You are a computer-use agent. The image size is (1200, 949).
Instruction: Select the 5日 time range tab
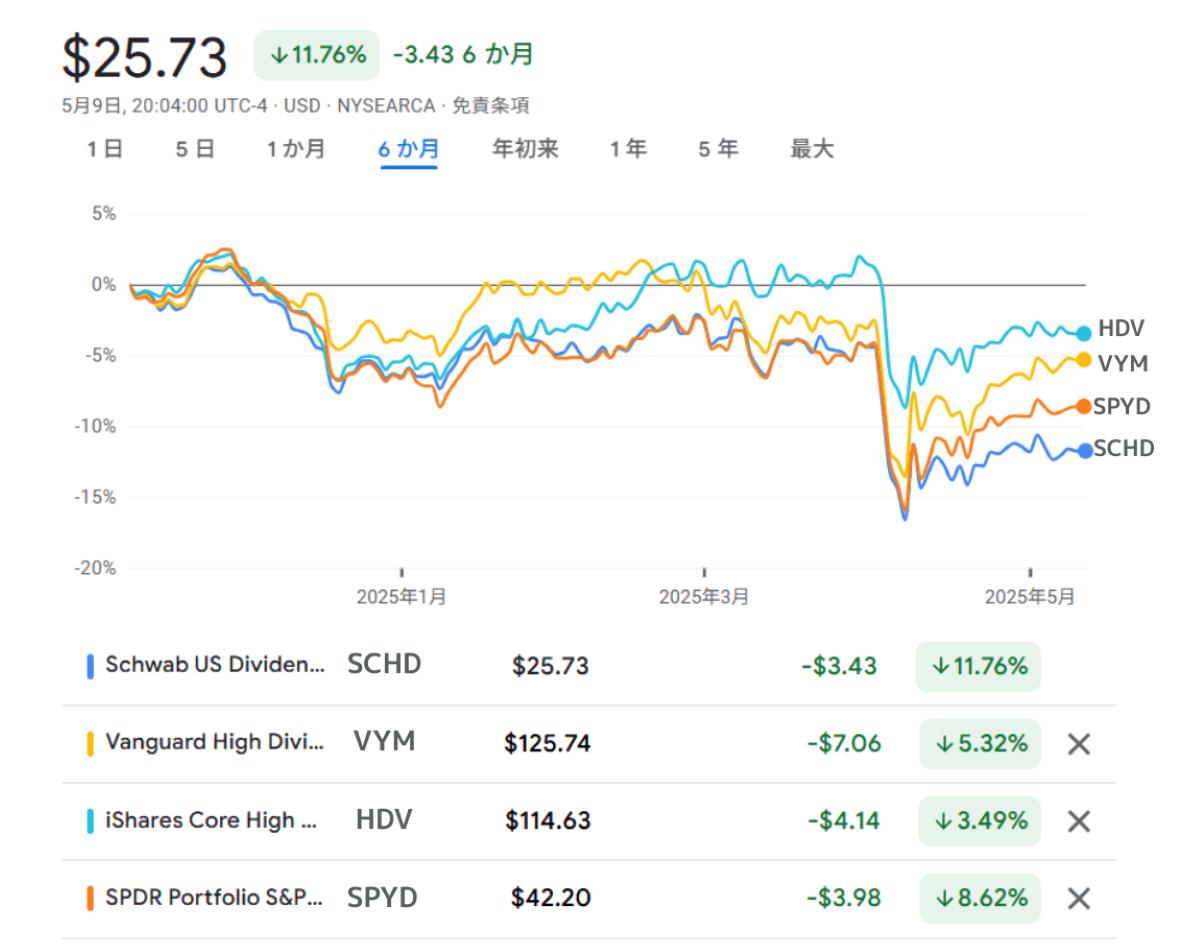pyautogui.click(x=195, y=150)
